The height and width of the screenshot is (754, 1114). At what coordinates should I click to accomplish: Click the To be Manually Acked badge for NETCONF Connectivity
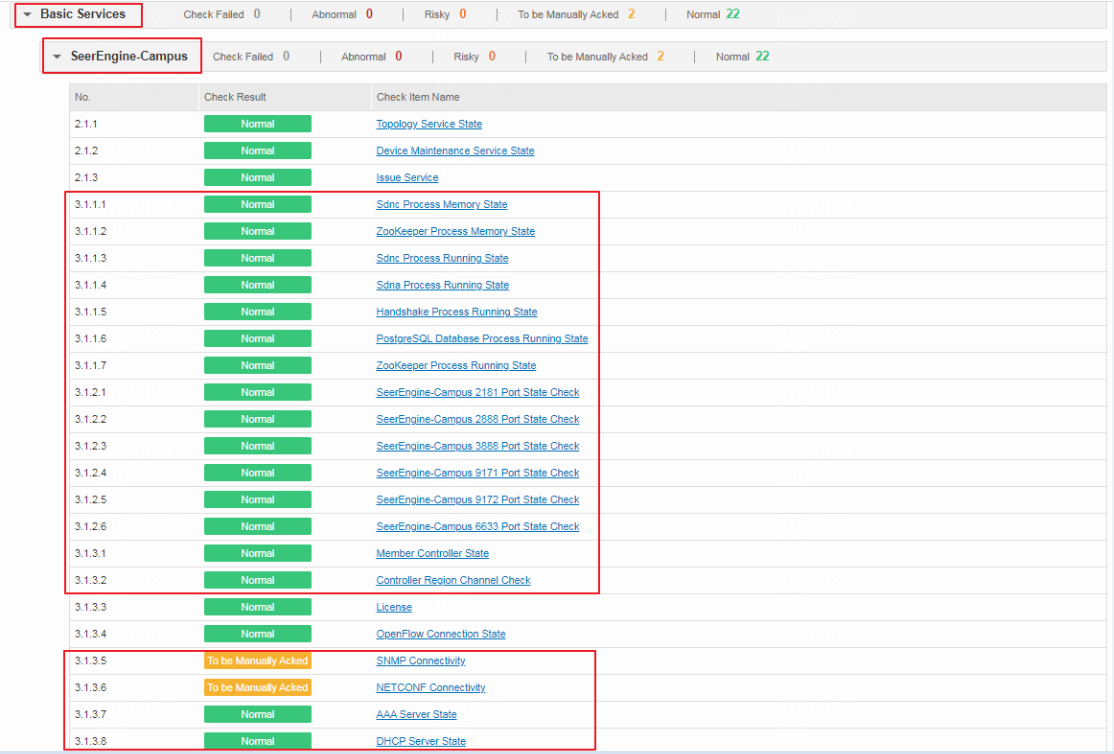(x=257, y=688)
